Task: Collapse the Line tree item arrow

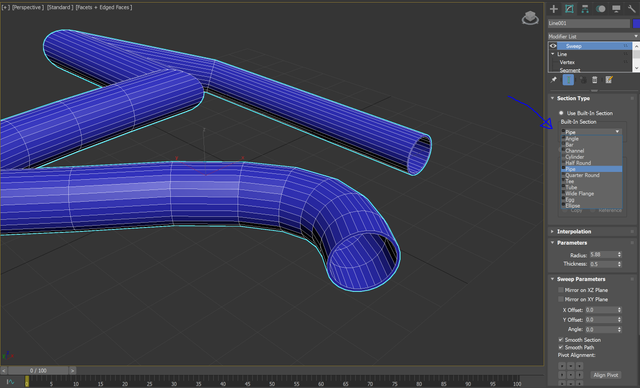Action: click(553, 54)
